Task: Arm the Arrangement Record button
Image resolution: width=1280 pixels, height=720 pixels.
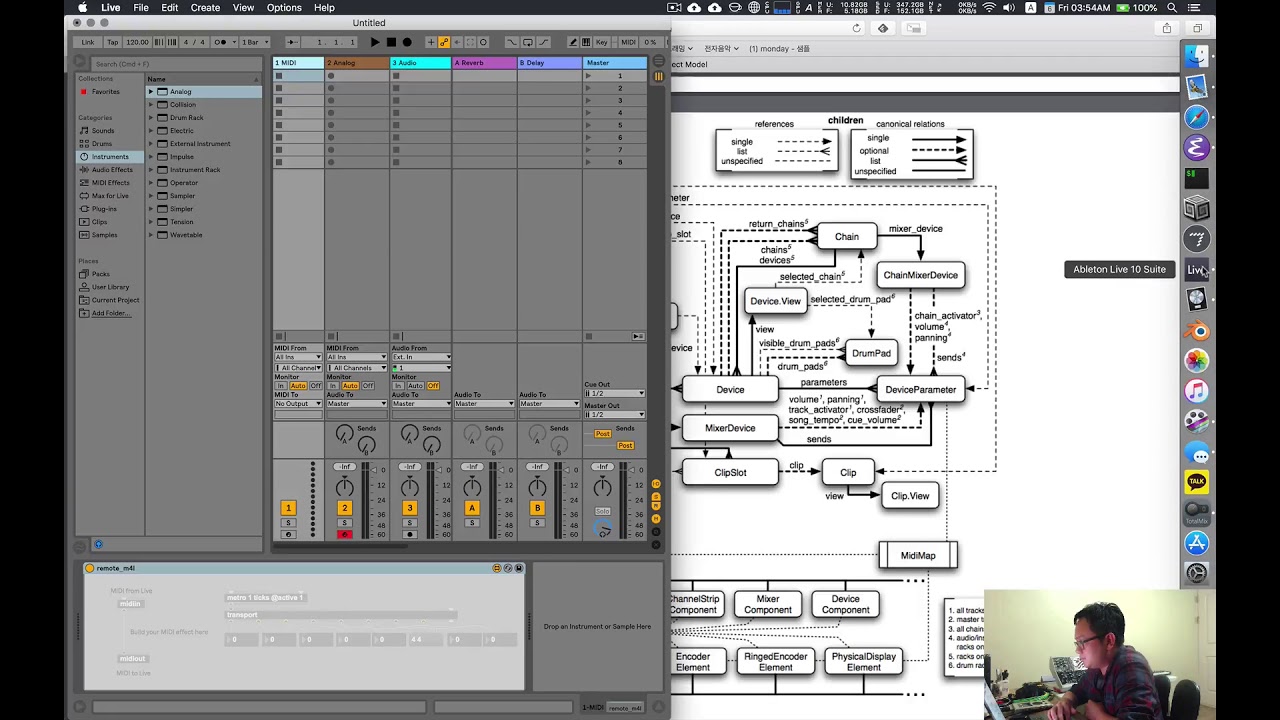Action: [407, 42]
